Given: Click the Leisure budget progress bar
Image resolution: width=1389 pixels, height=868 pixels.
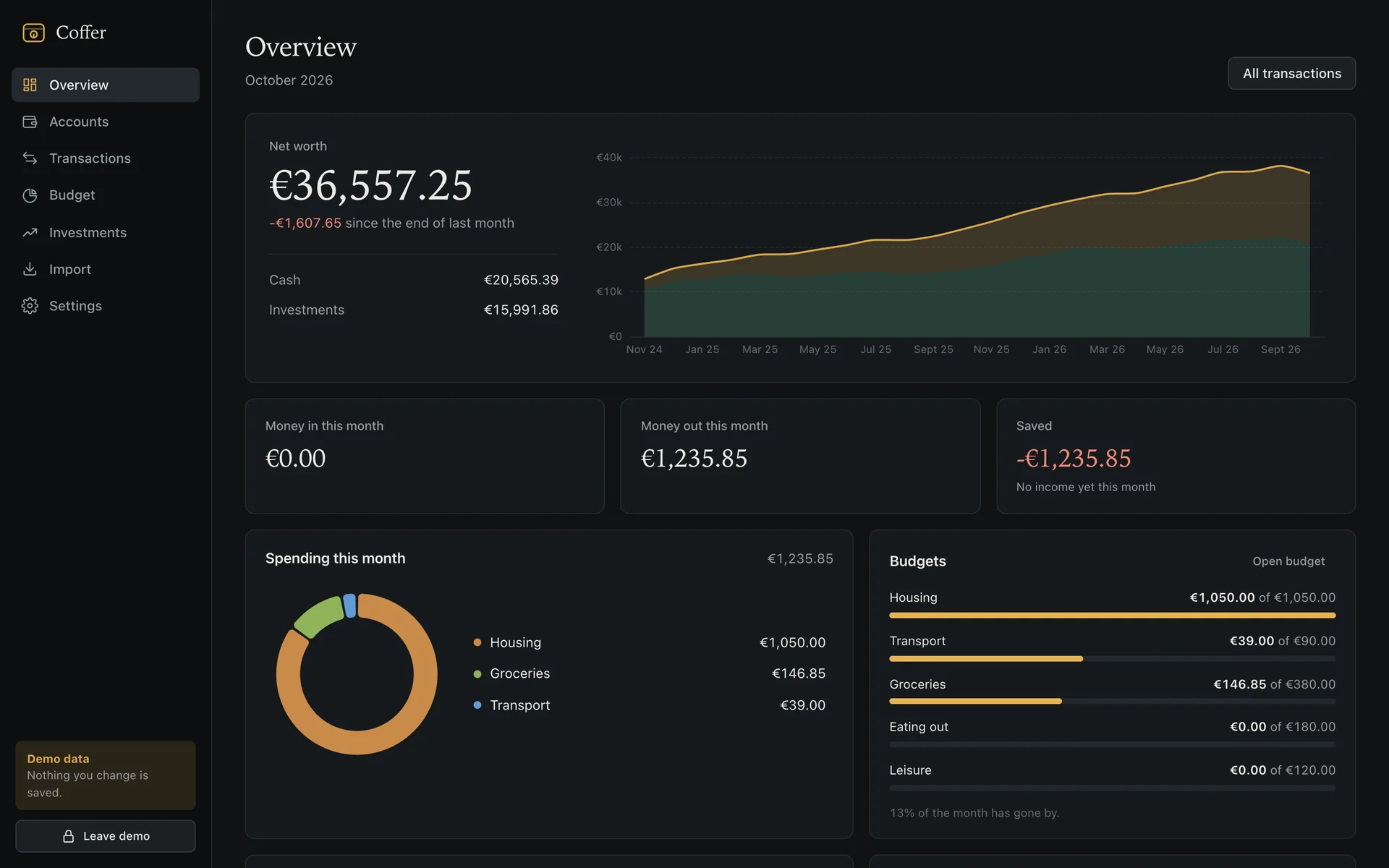Looking at the screenshot, I should (x=1112, y=788).
